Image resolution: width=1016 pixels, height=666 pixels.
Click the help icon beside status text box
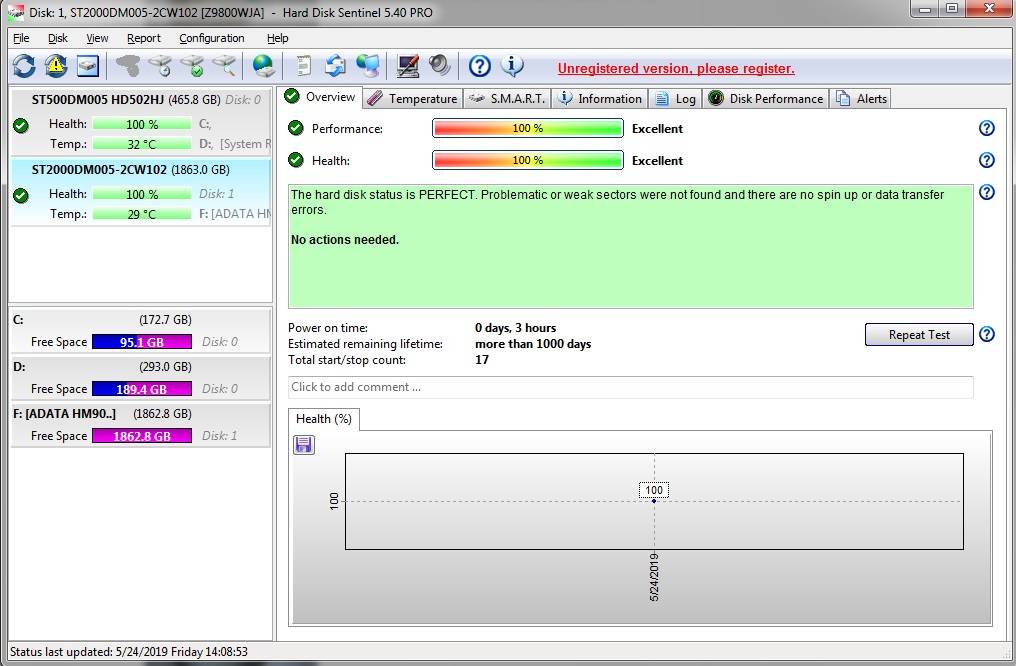tap(986, 192)
